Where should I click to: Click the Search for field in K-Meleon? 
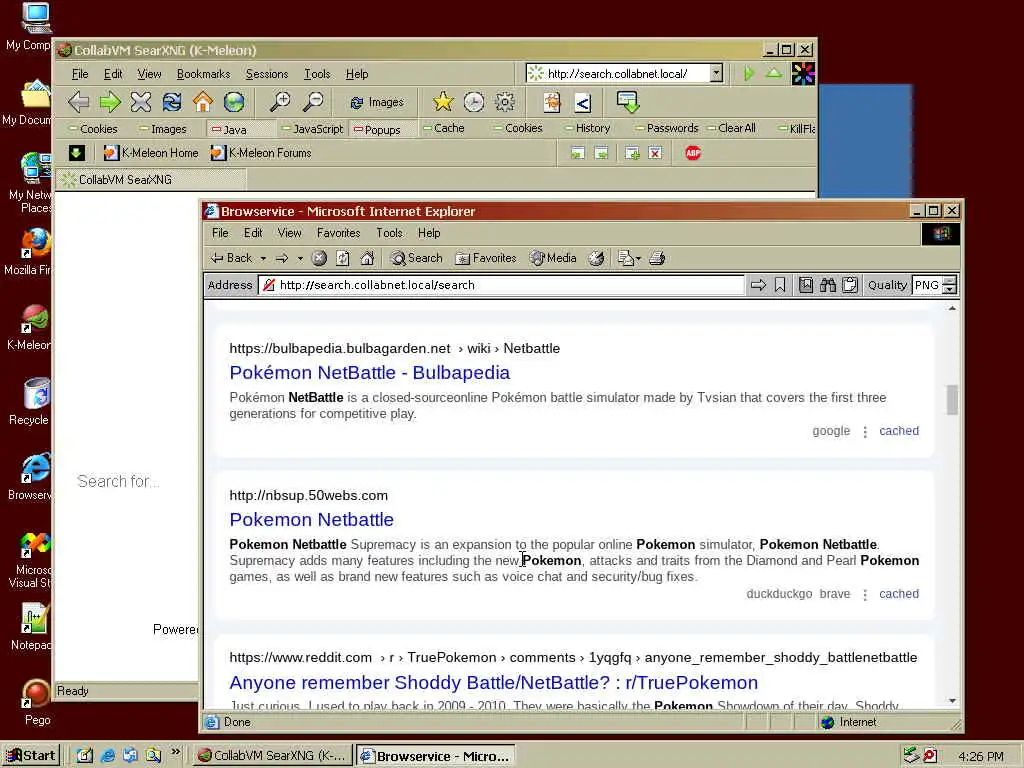tap(118, 481)
